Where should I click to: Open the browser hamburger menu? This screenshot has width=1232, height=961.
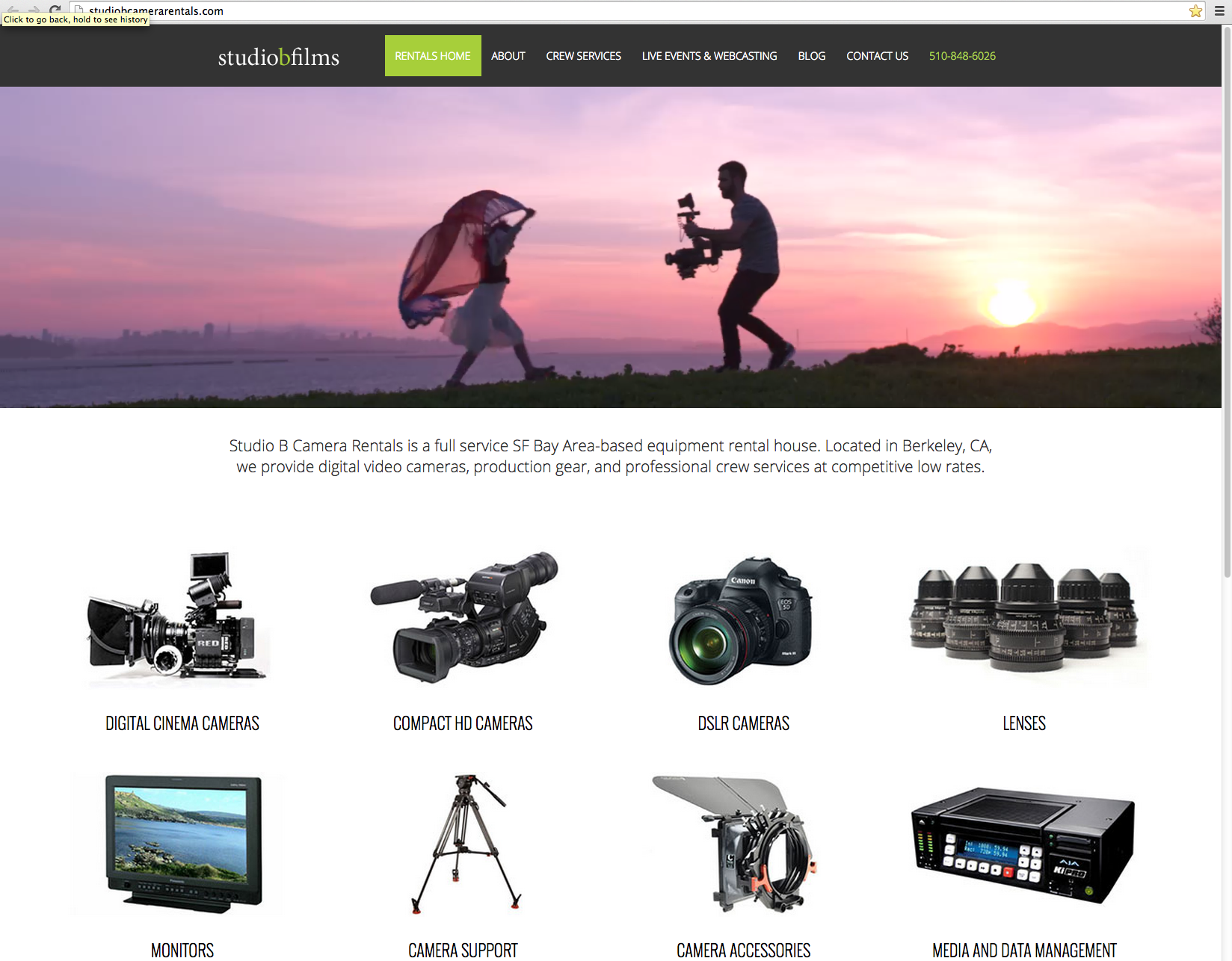pyautogui.click(x=1219, y=11)
